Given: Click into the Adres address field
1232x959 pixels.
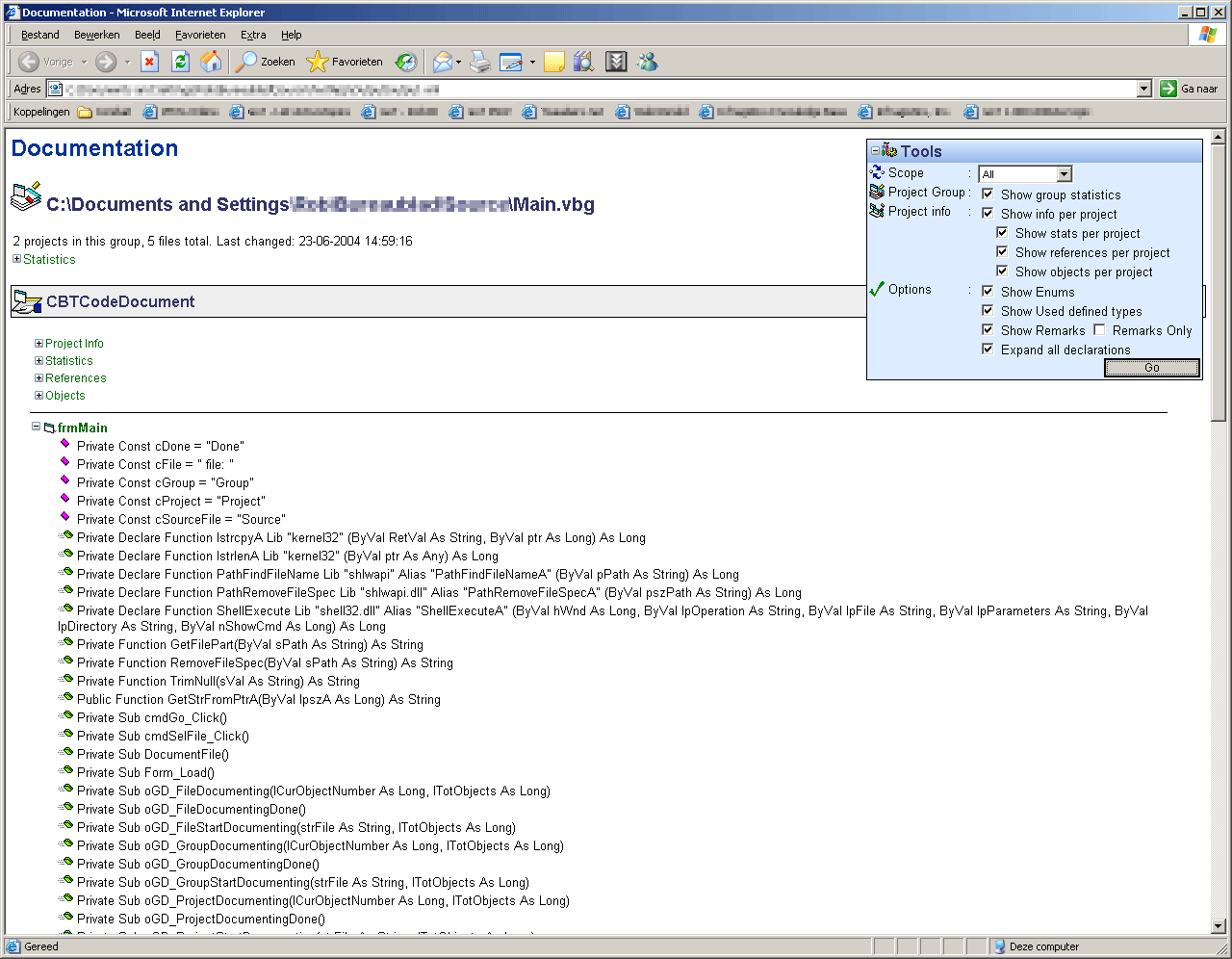Looking at the screenshot, I should pyautogui.click(x=597, y=89).
